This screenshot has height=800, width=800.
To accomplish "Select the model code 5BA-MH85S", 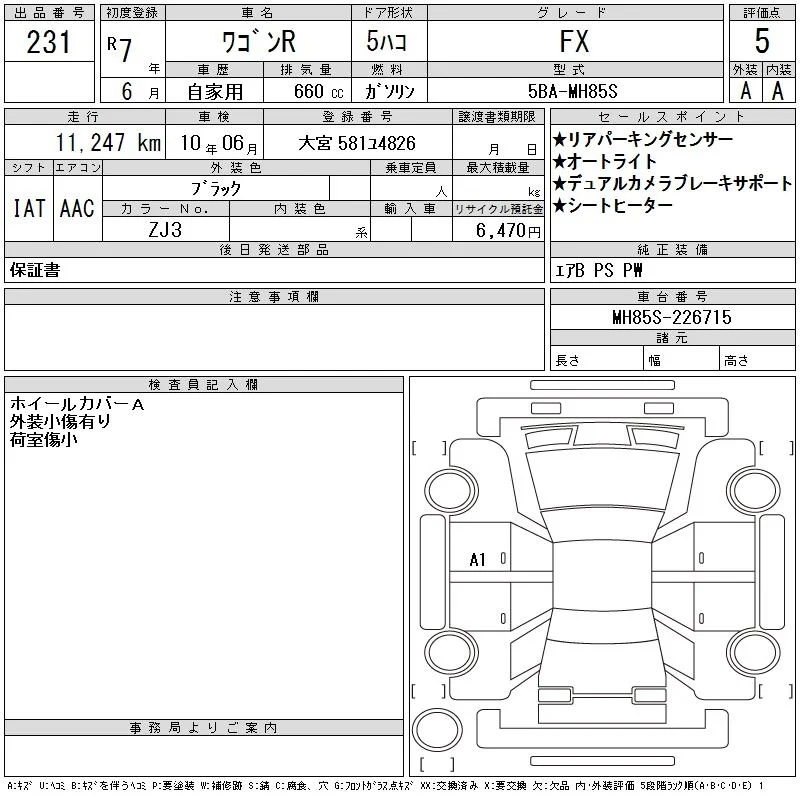I will [572, 91].
